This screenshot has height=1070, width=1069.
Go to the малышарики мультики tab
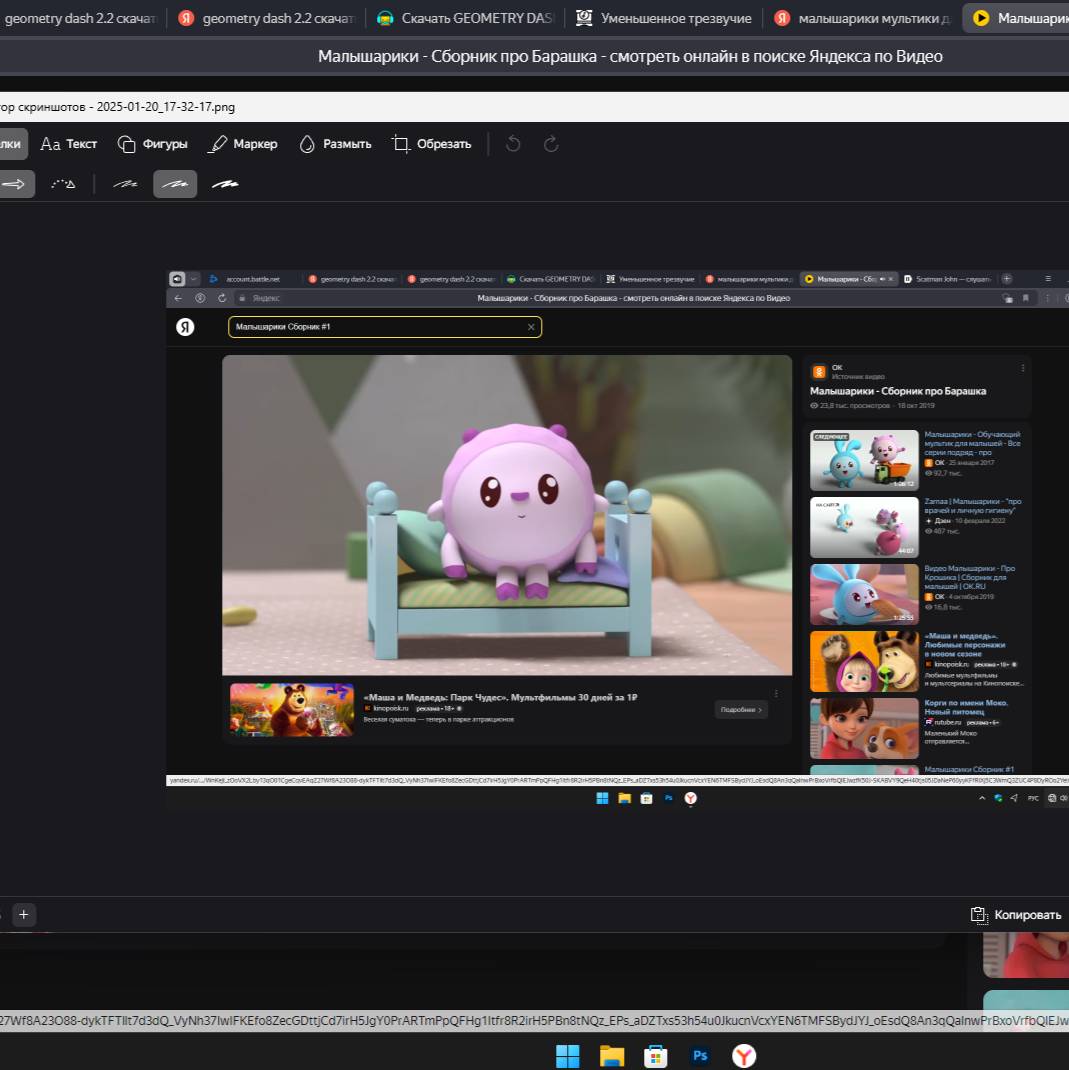point(862,18)
